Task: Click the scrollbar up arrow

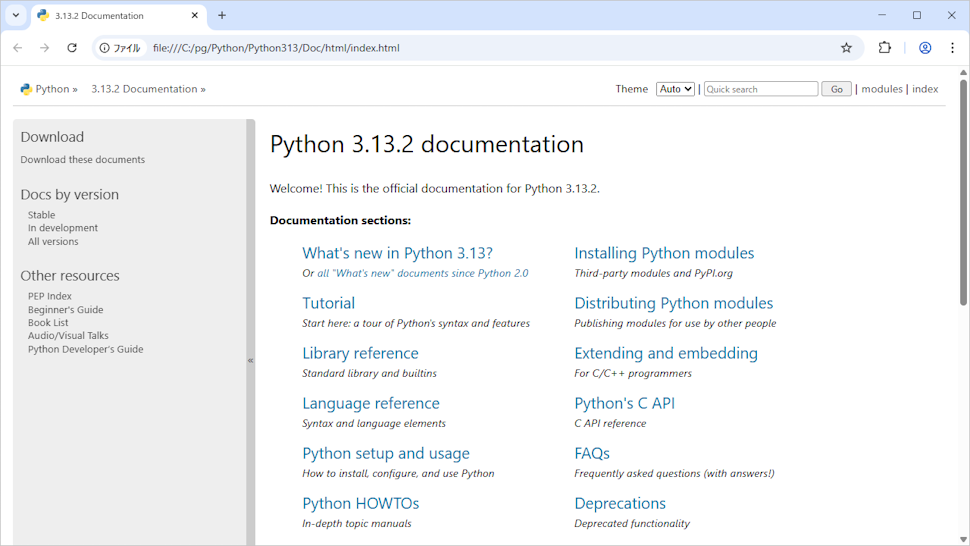Action: 963,72
